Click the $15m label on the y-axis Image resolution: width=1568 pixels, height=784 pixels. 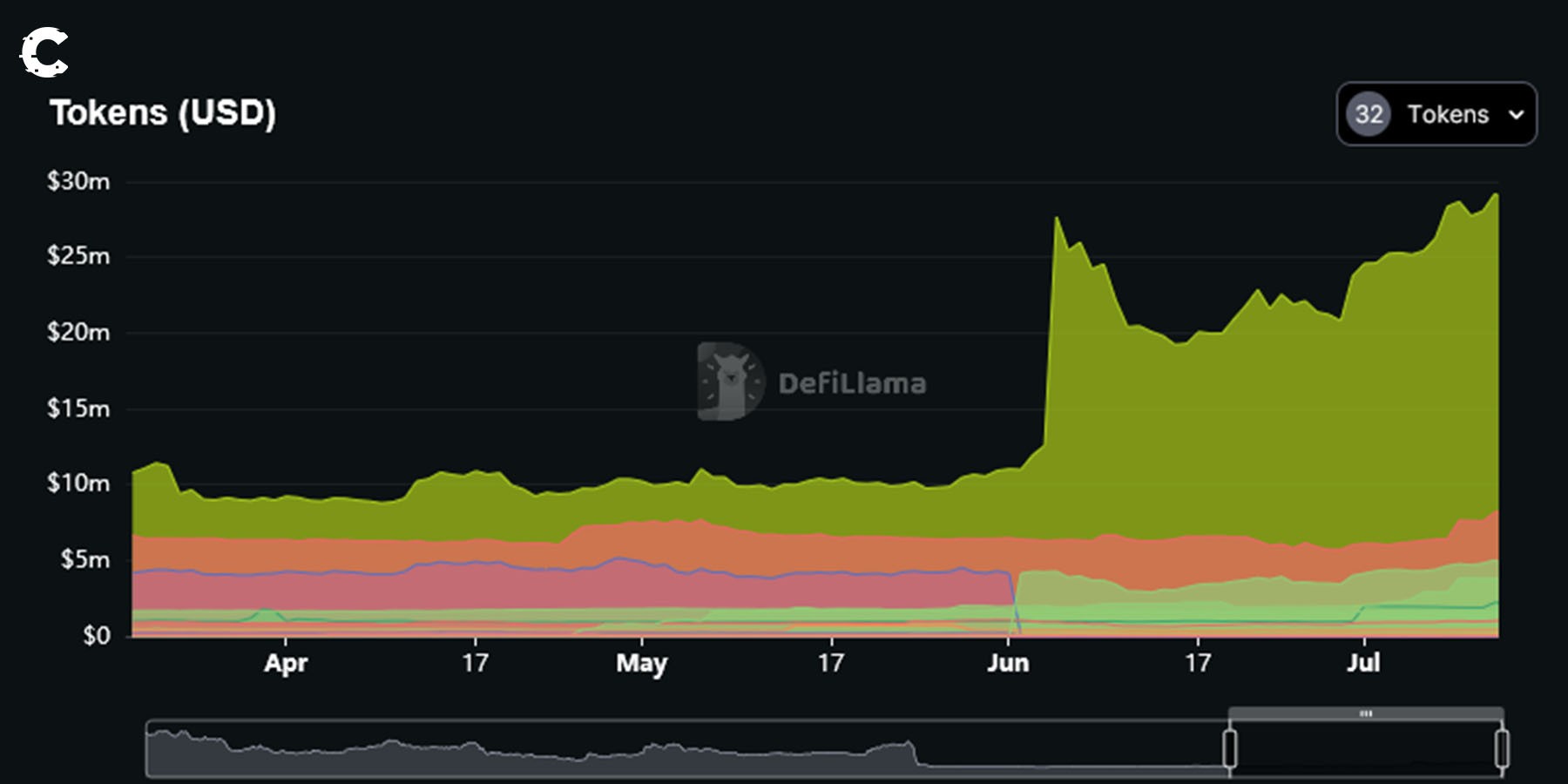click(78, 409)
